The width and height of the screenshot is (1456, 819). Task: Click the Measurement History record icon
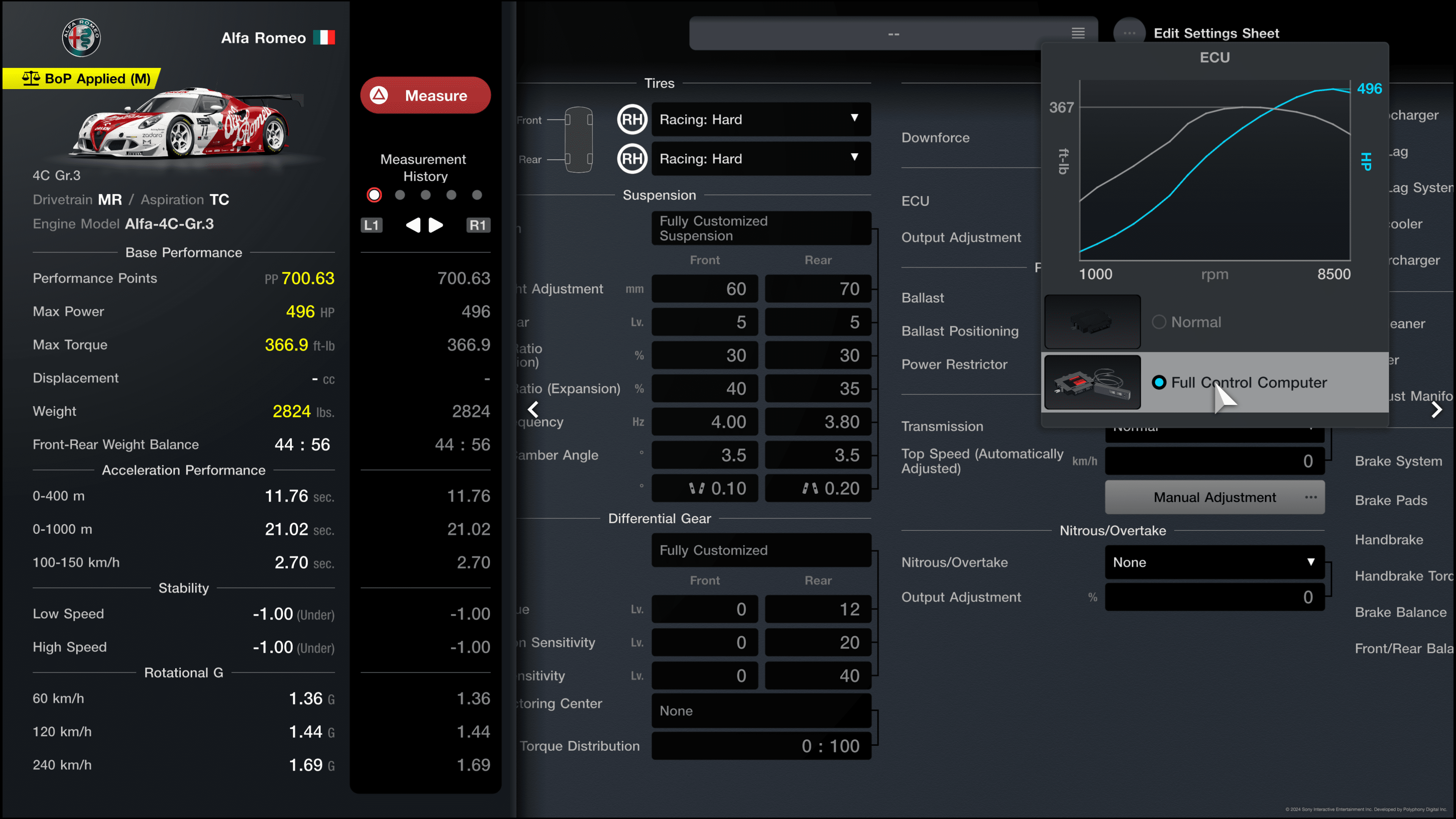coord(374,195)
